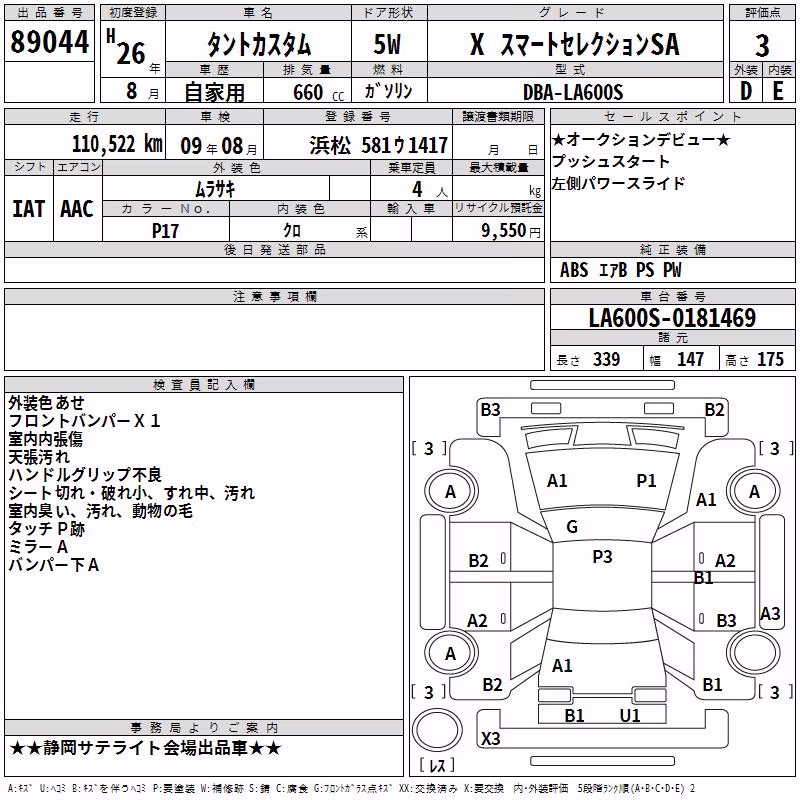
Task: Select the fuel type ガソリン
Action: [388, 91]
